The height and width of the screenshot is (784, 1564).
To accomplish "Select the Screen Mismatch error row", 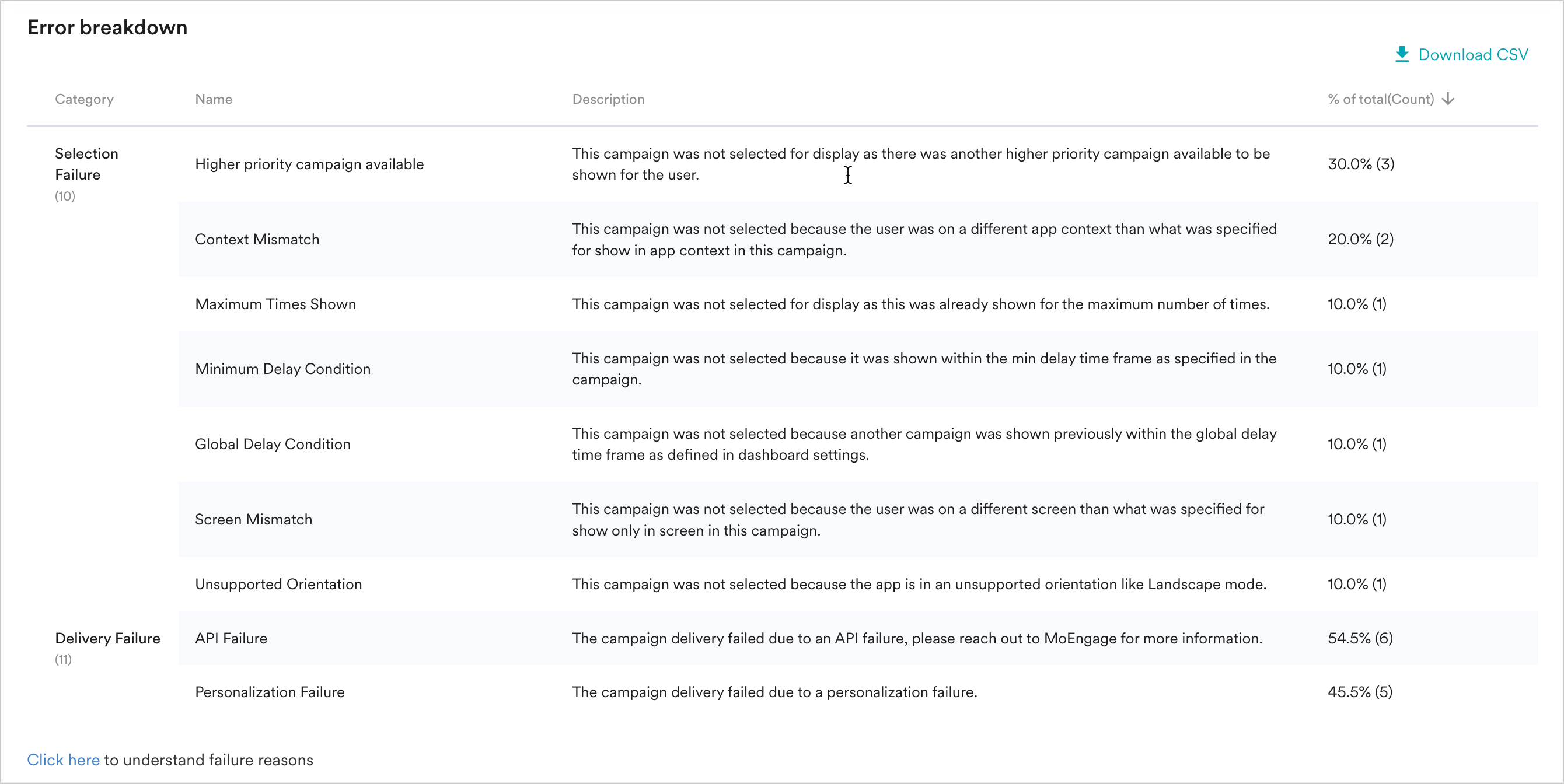I will (253, 519).
